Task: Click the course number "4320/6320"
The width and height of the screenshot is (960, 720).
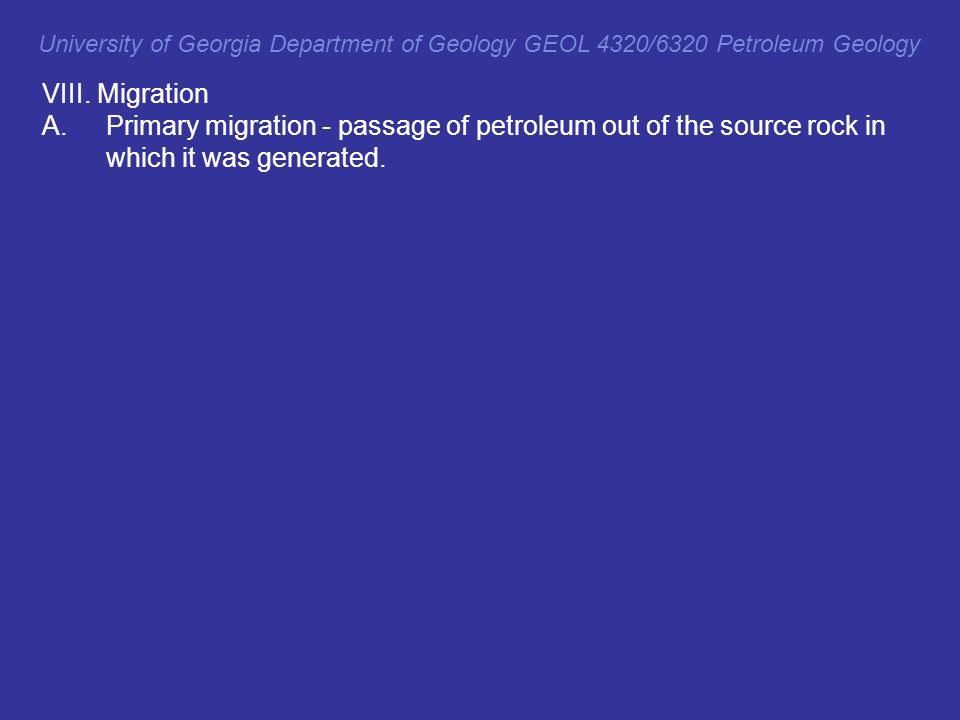Action: click(x=652, y=45)
